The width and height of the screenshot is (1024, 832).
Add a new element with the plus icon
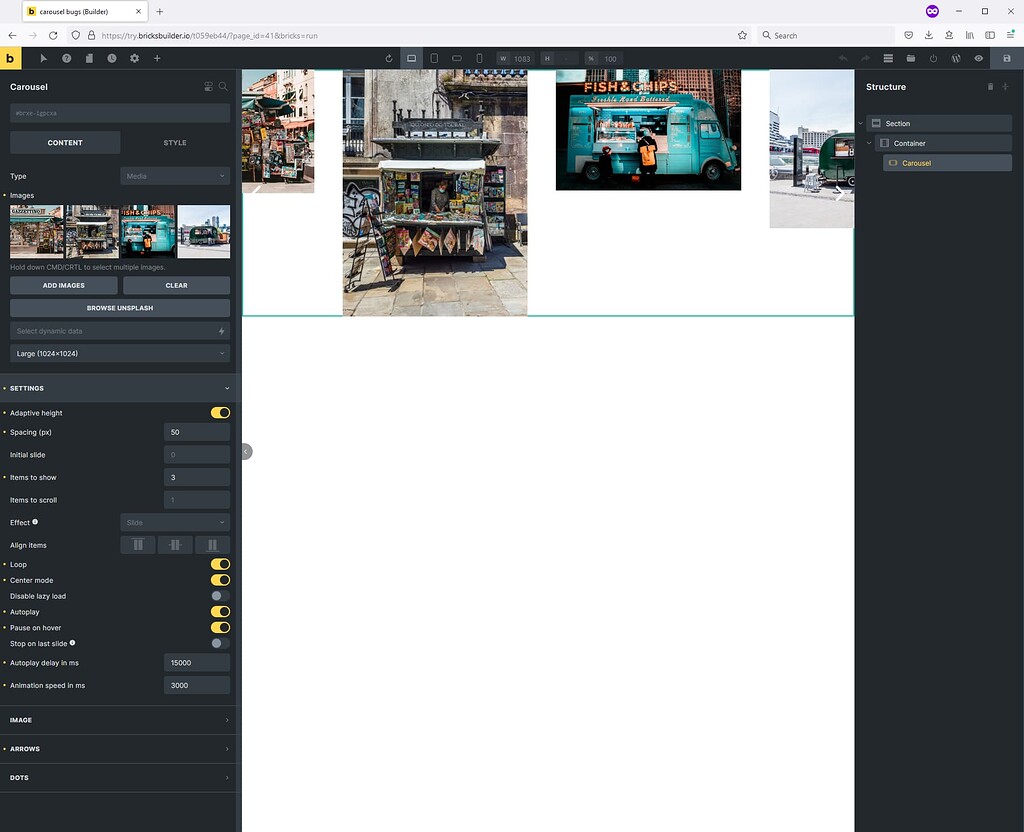pos(156,58)
